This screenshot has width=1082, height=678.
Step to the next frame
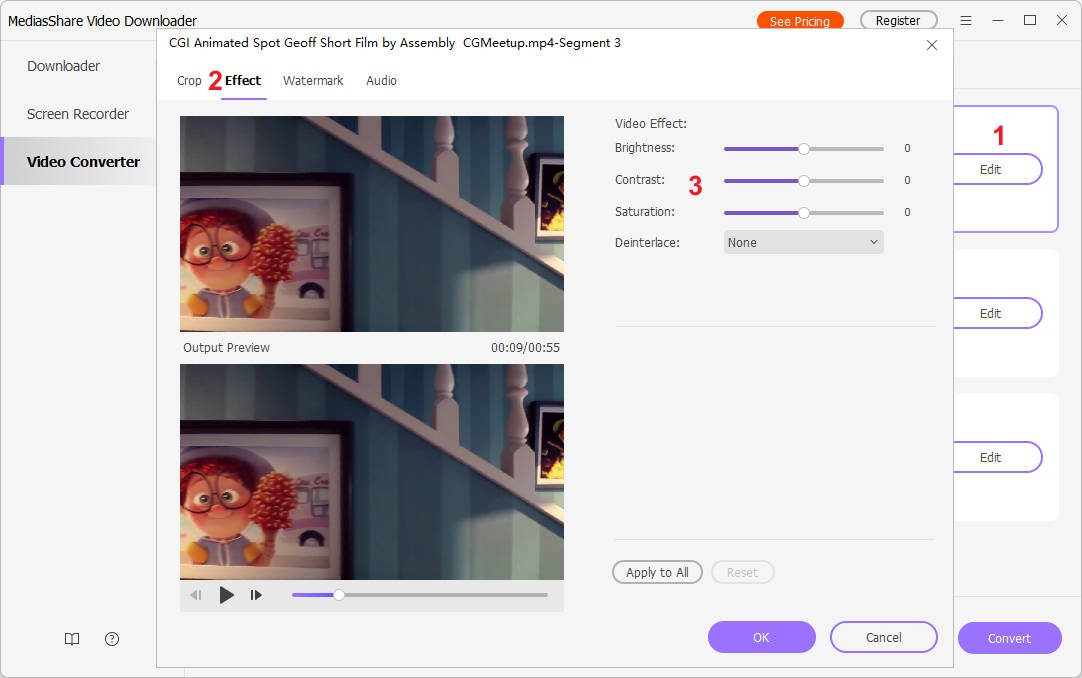[x=256, y=595]
